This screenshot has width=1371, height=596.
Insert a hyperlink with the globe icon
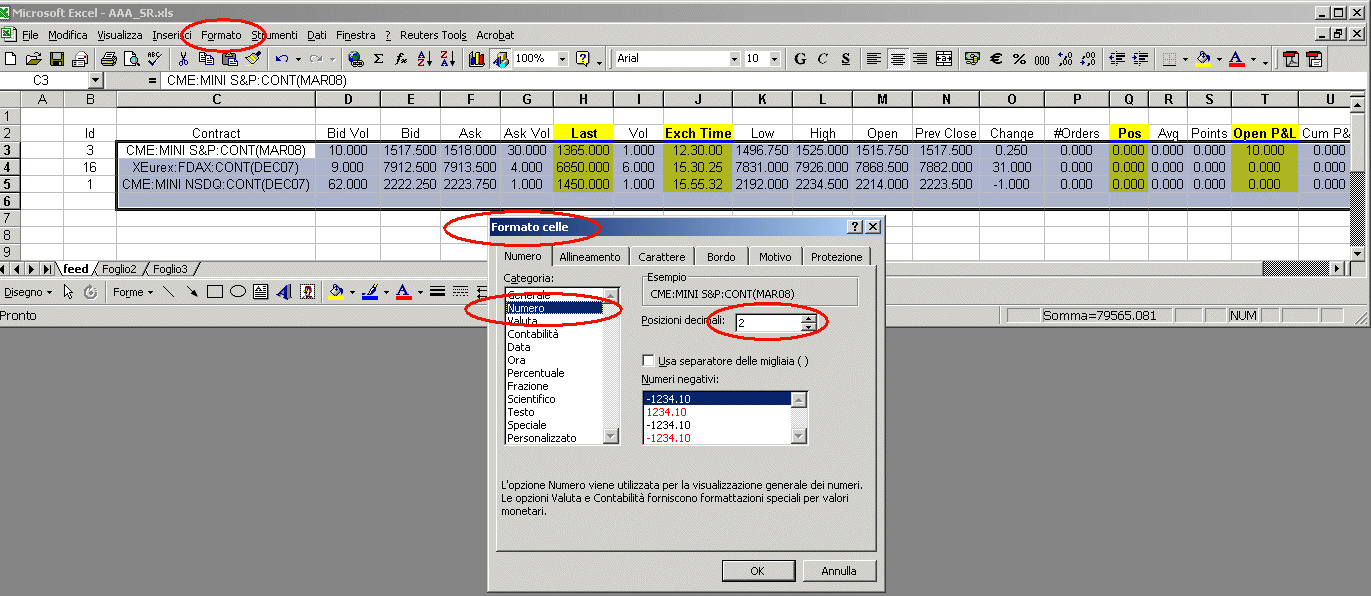click(x=355, y=59)
